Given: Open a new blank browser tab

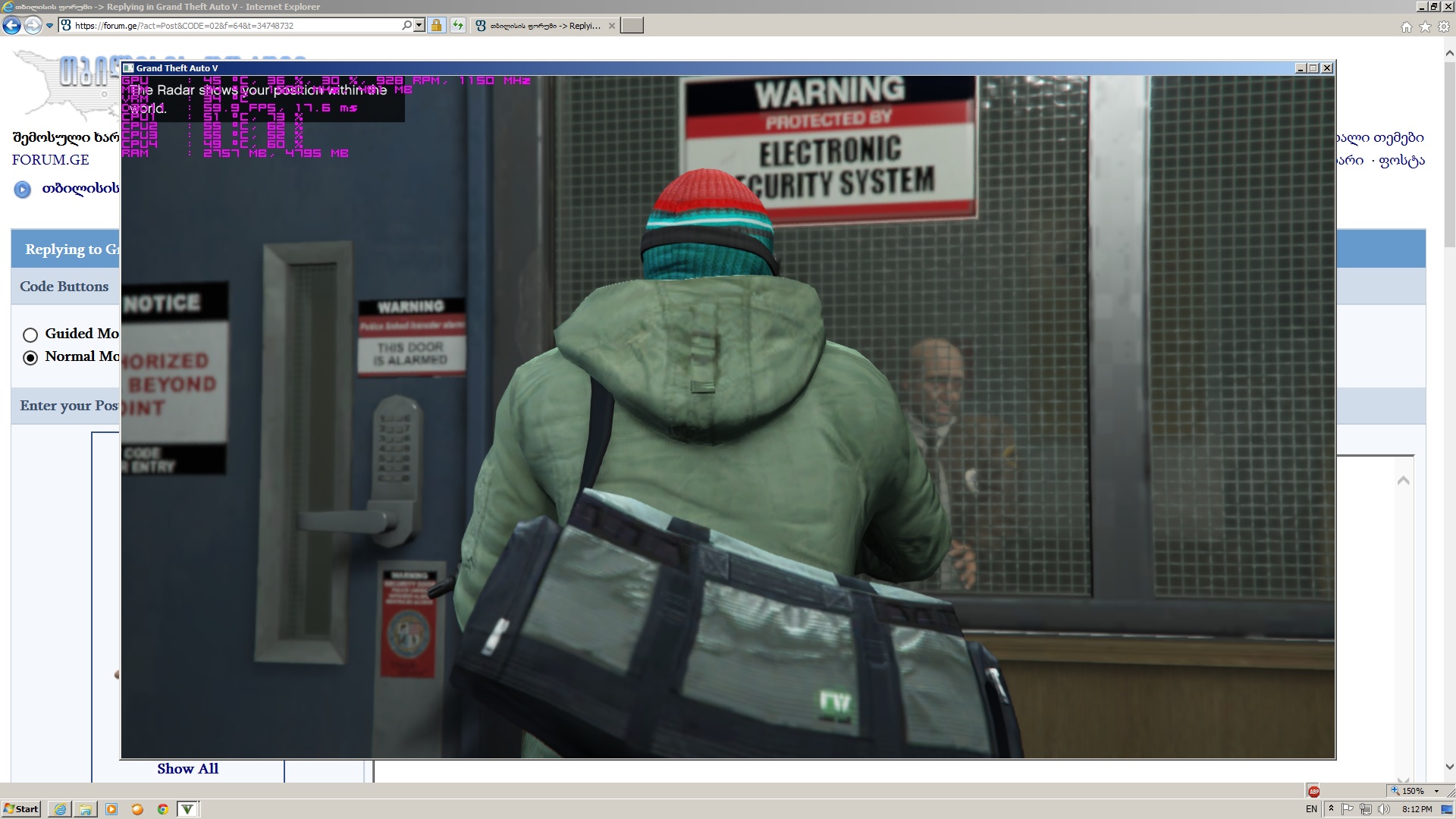Looking at the screenshot, I should [632, 26].
